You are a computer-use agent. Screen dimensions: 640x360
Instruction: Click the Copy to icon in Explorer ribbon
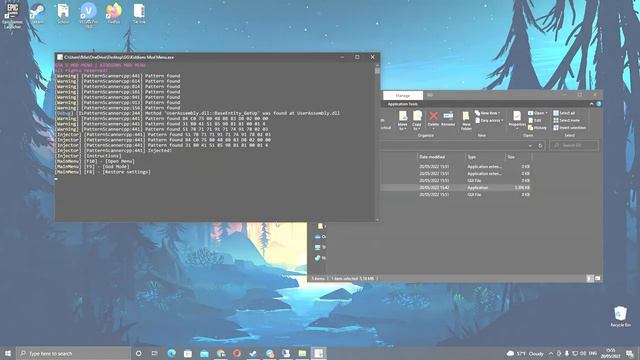click(x=417, y=120)
